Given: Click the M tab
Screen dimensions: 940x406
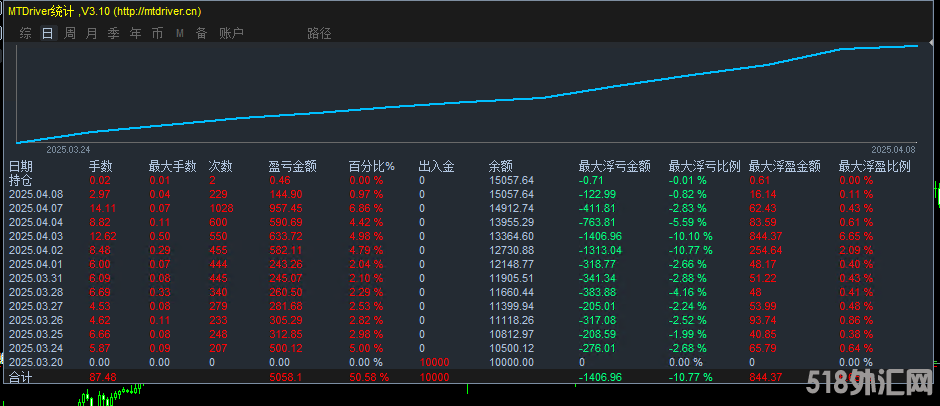Looking at the screenshot, I should [x=179, y=33].
